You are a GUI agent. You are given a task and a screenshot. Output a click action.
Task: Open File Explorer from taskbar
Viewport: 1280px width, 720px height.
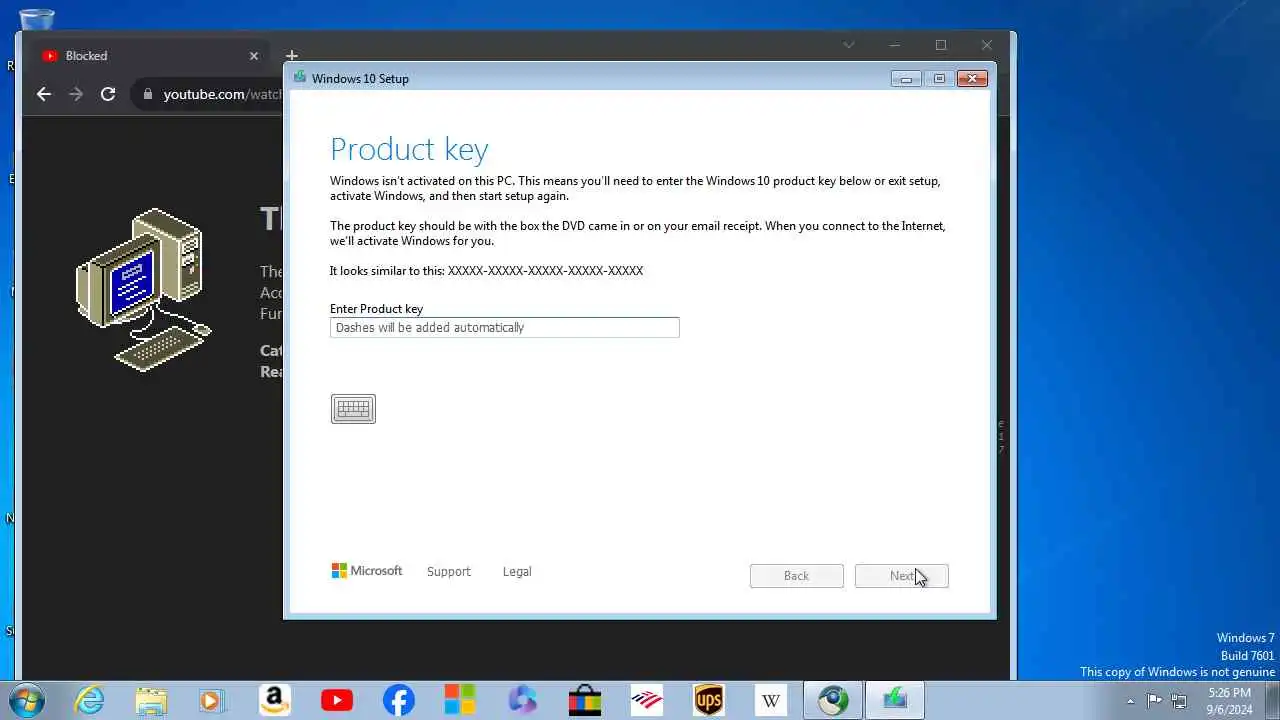151,700
